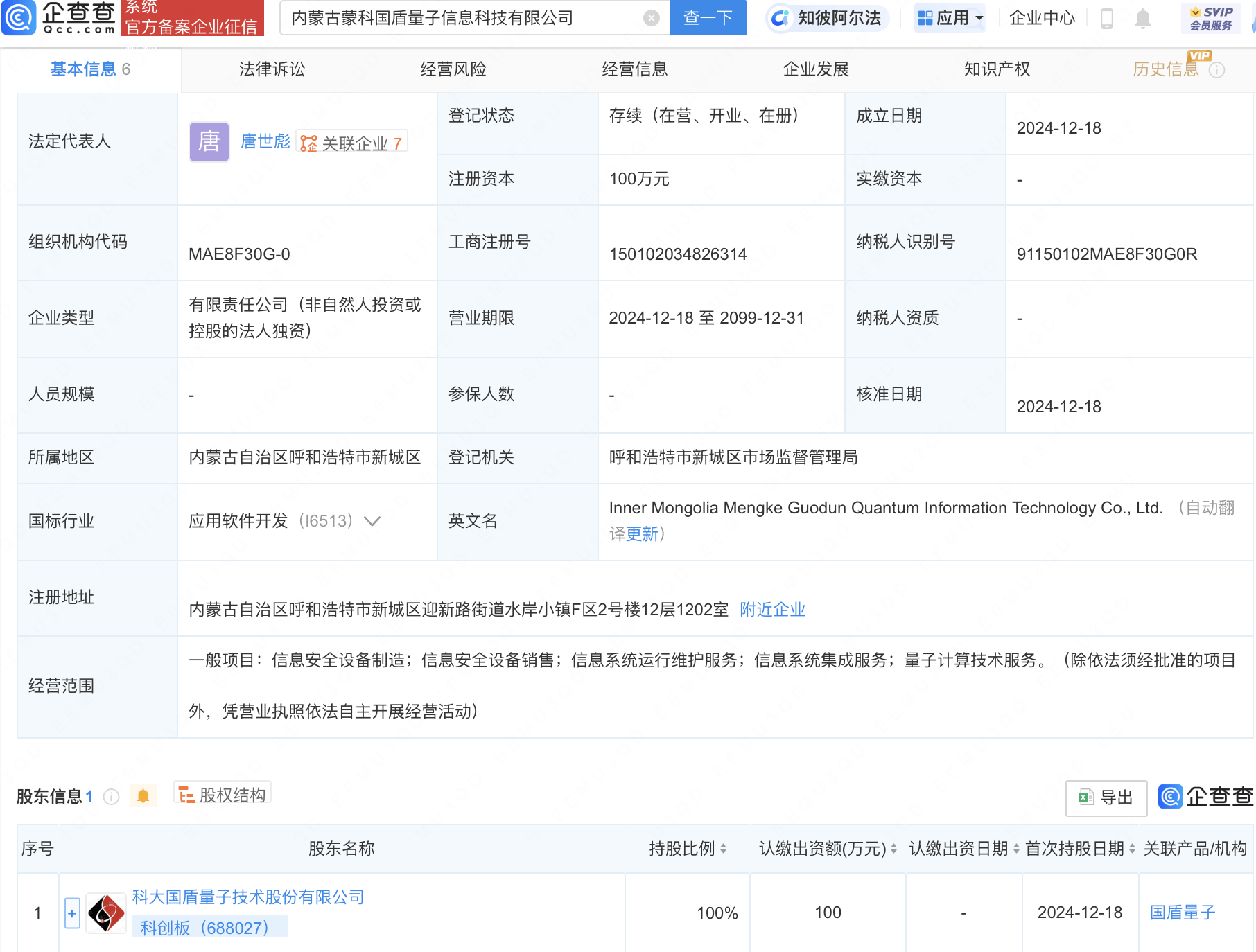Switch to the 经营信息 tab
The image size is (1256, 952).
click(634, 69)
